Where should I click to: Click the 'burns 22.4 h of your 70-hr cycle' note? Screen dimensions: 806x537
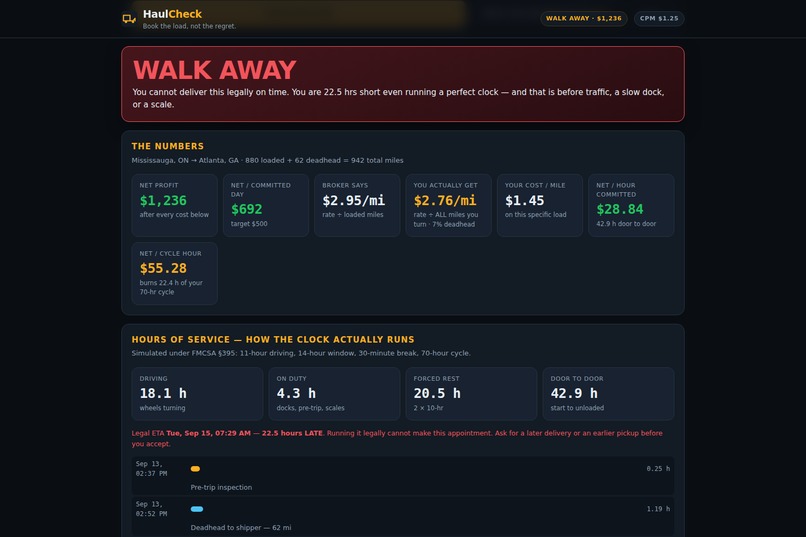pos(171,287)
